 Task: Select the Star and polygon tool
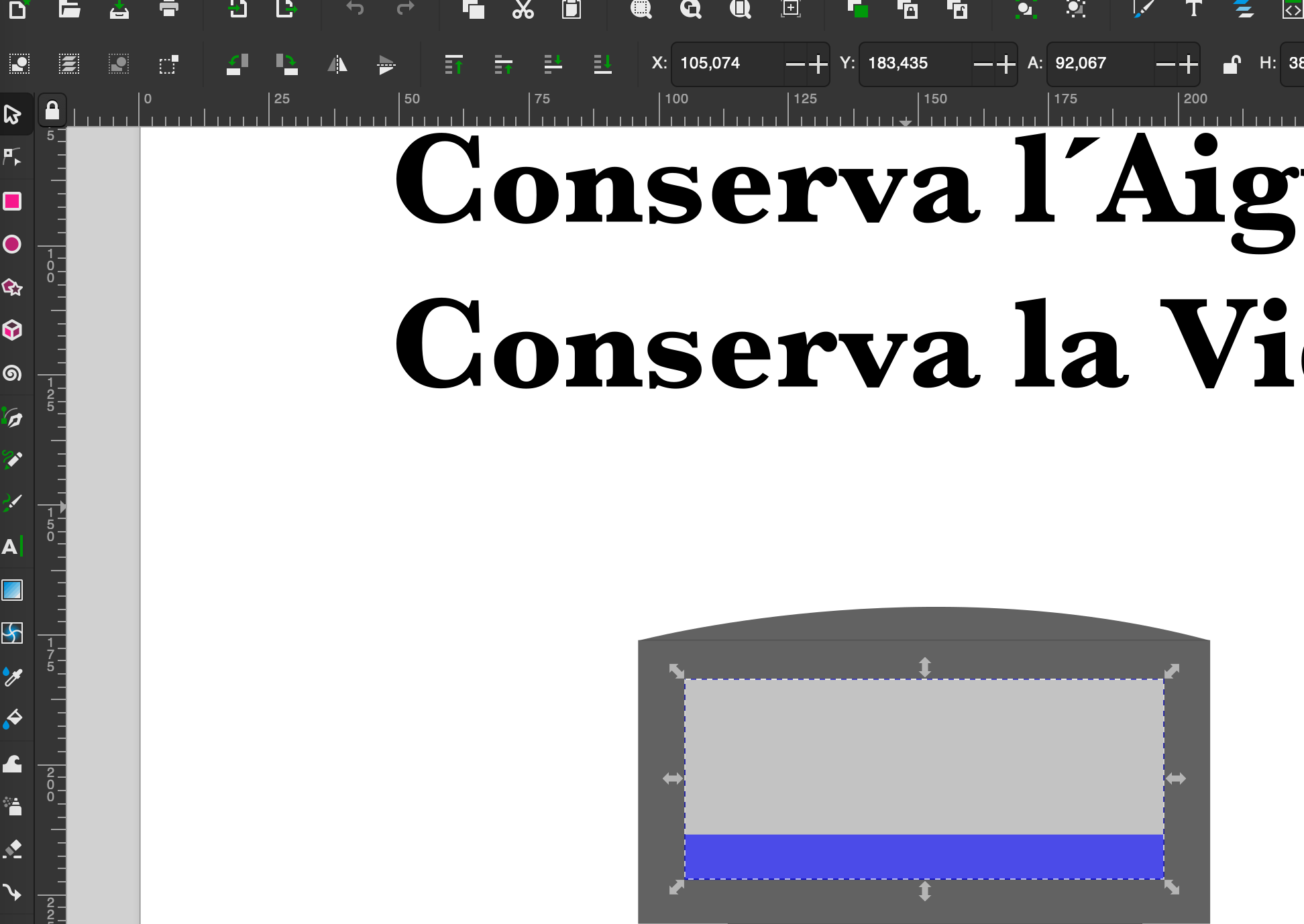13,288
